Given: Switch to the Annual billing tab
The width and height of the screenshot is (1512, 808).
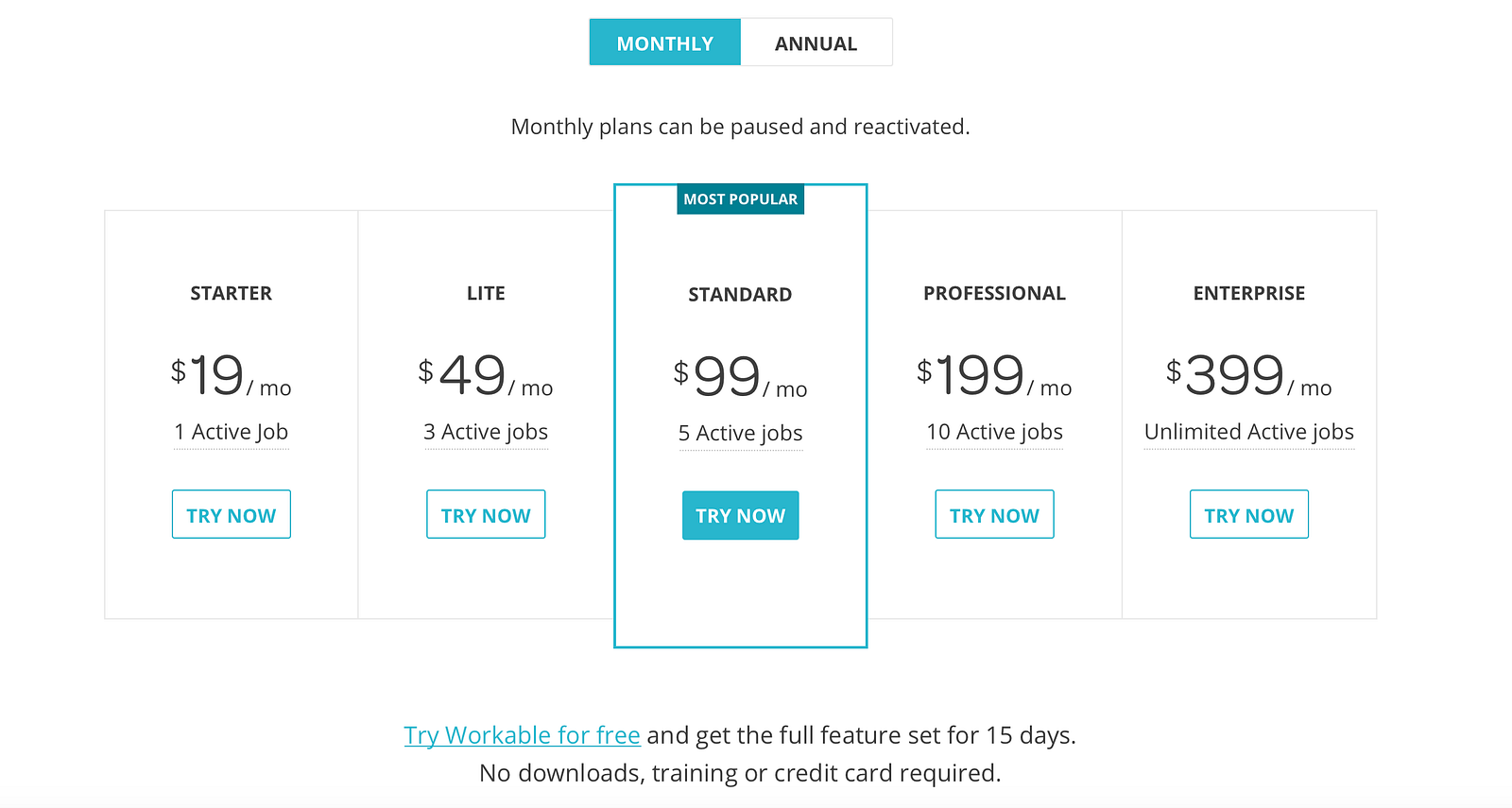Looking at the screenshot, I should 816,43.
